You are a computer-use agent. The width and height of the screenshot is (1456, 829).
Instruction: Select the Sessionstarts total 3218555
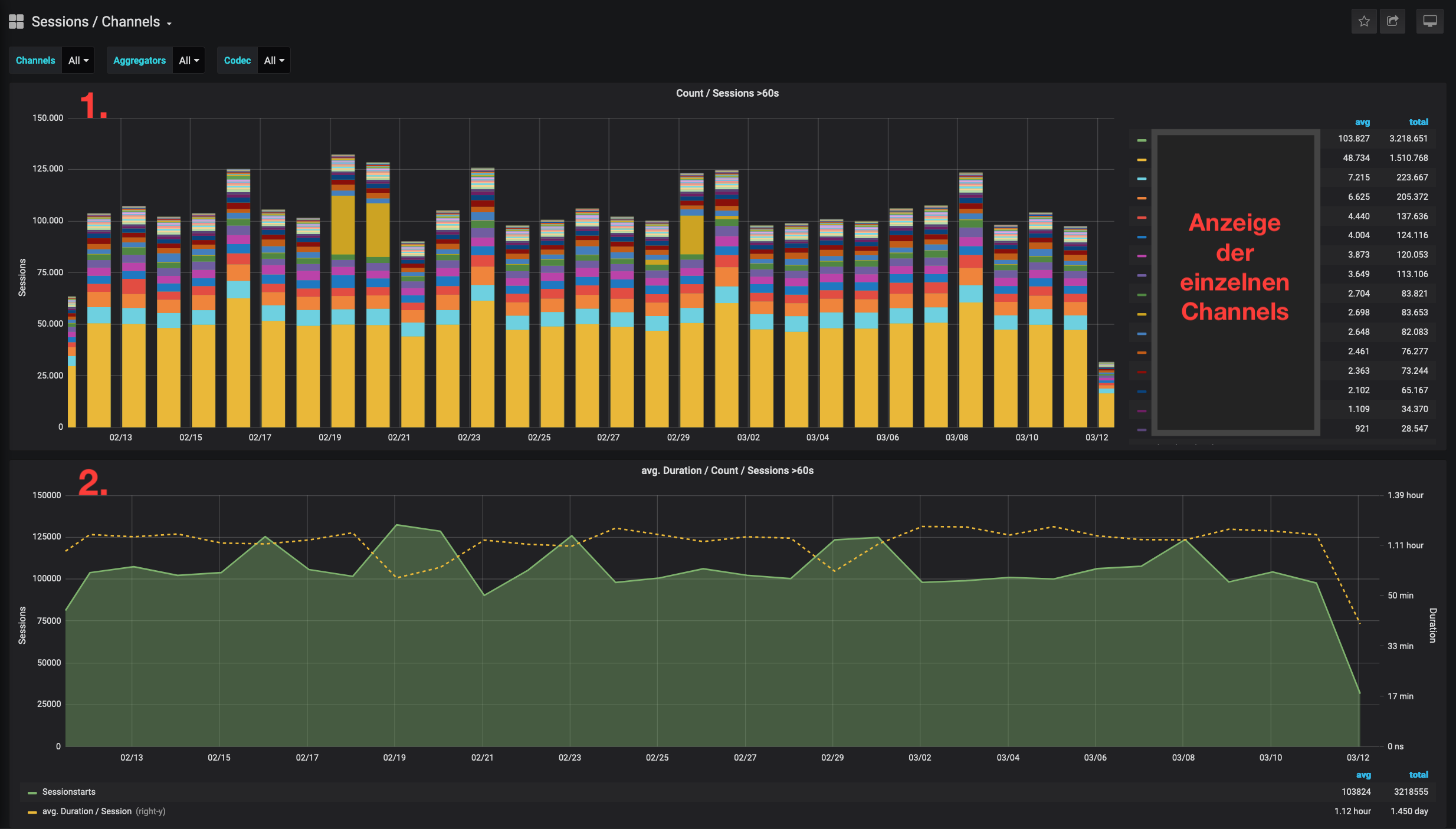(x=1411, y=792)
